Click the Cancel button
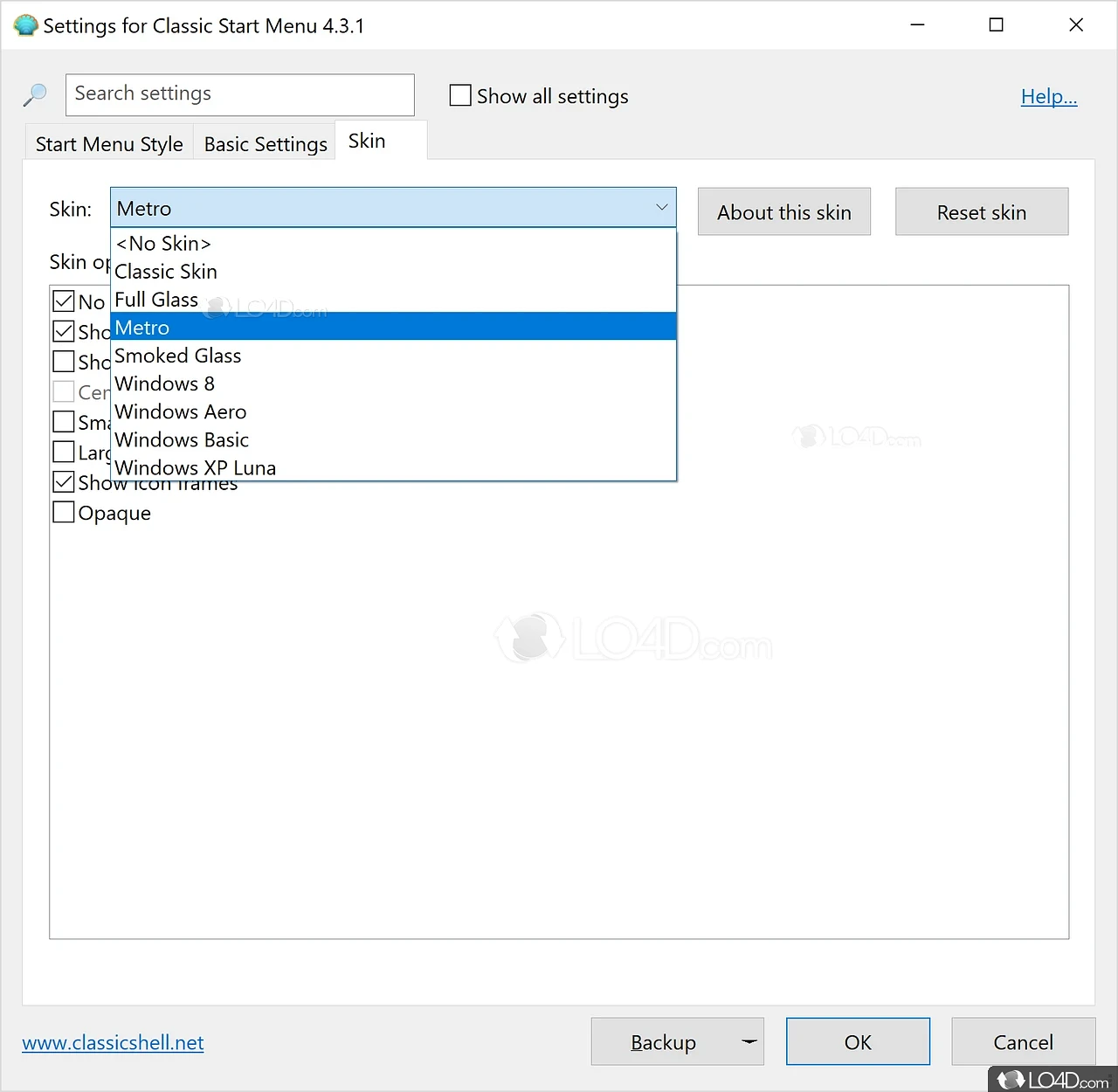The width and height of the screenshot is (1118, 1092). (x=1023, y=1042)
